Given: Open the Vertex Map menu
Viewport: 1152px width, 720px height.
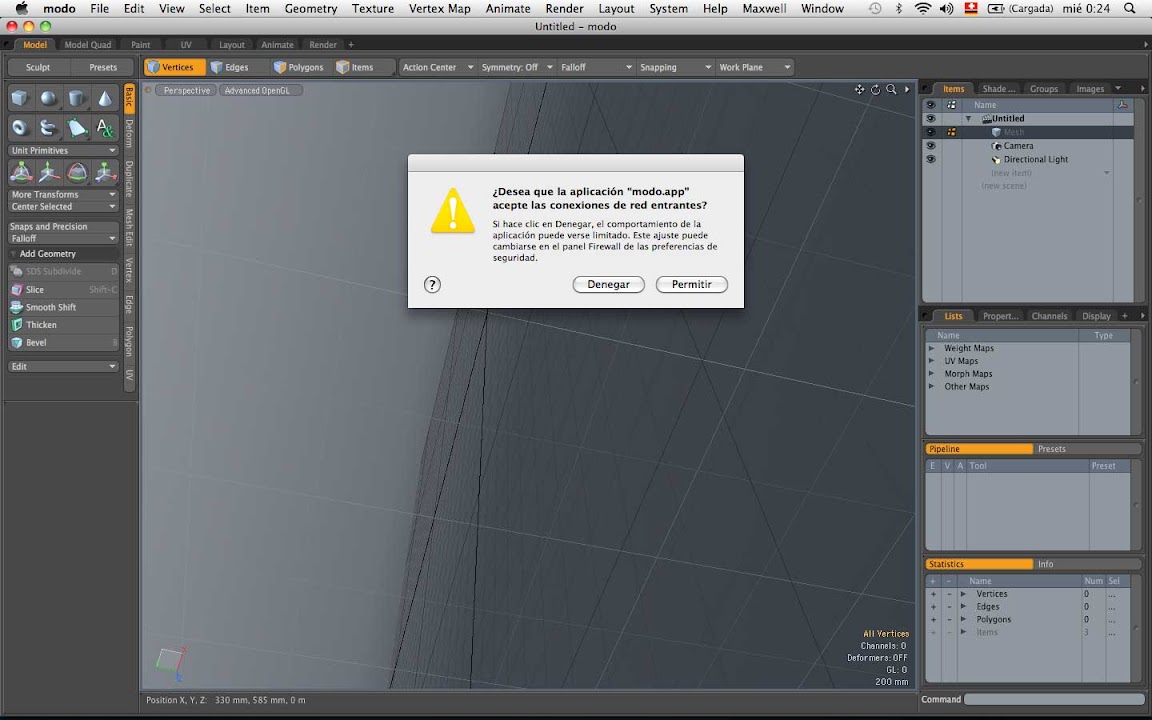Looking at the screenshot, I should pyautogui.click(x=439, y=9).
